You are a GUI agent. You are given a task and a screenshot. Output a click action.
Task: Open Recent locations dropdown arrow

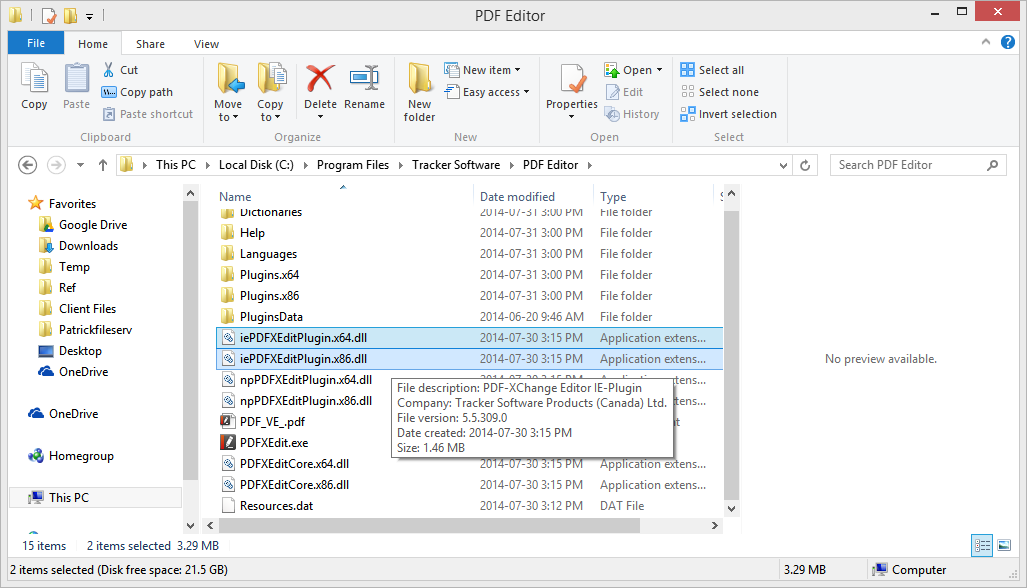coord(81,165)
